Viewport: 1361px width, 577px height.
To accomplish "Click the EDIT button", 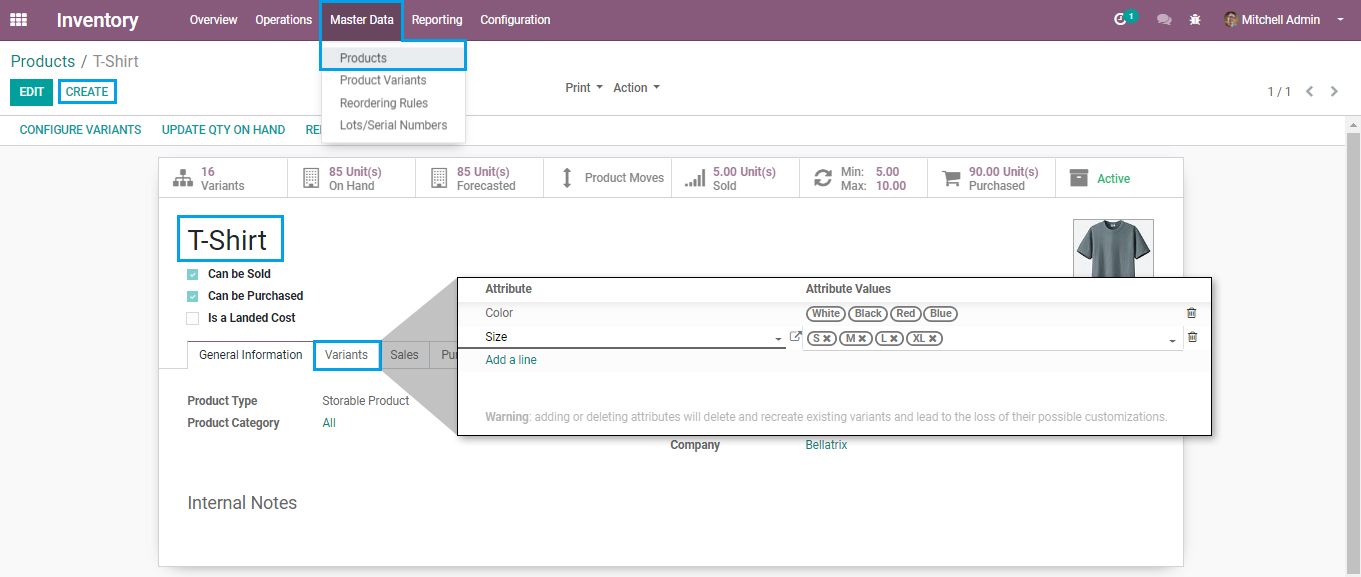I will pyautogui.click(x=31, y=92).
